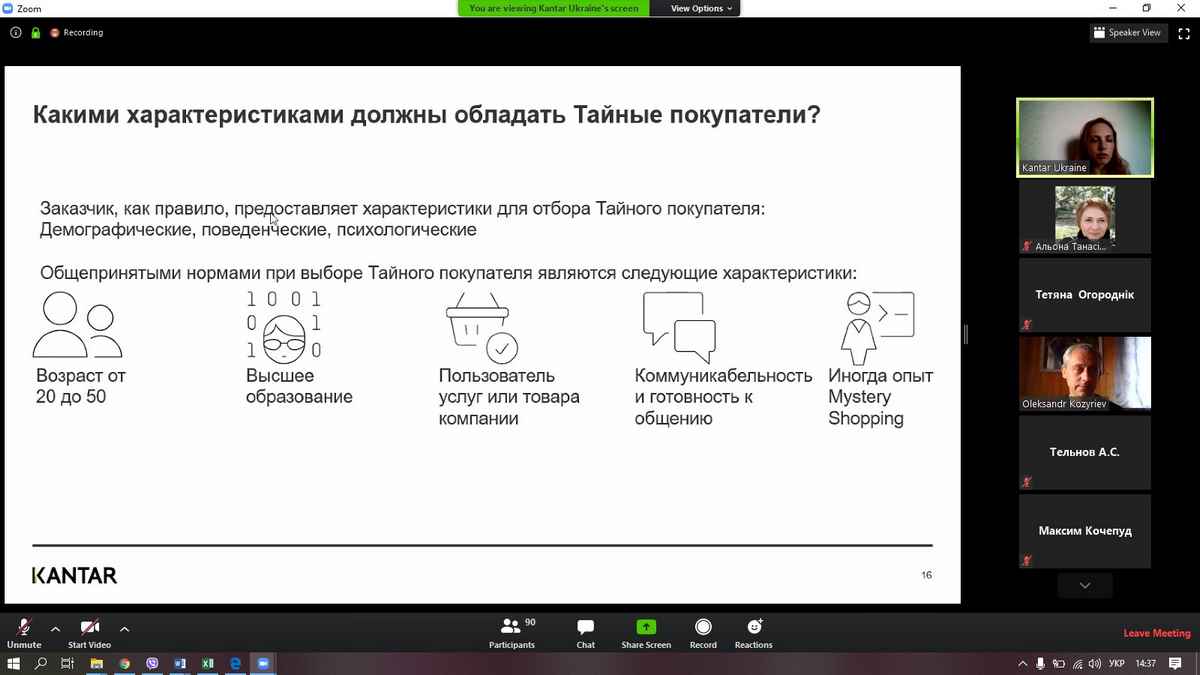Select Oleksandr Kozyriev's video thumbnail
Image resolution: width=1200 pixels, height=675 pixels.
1084,372
